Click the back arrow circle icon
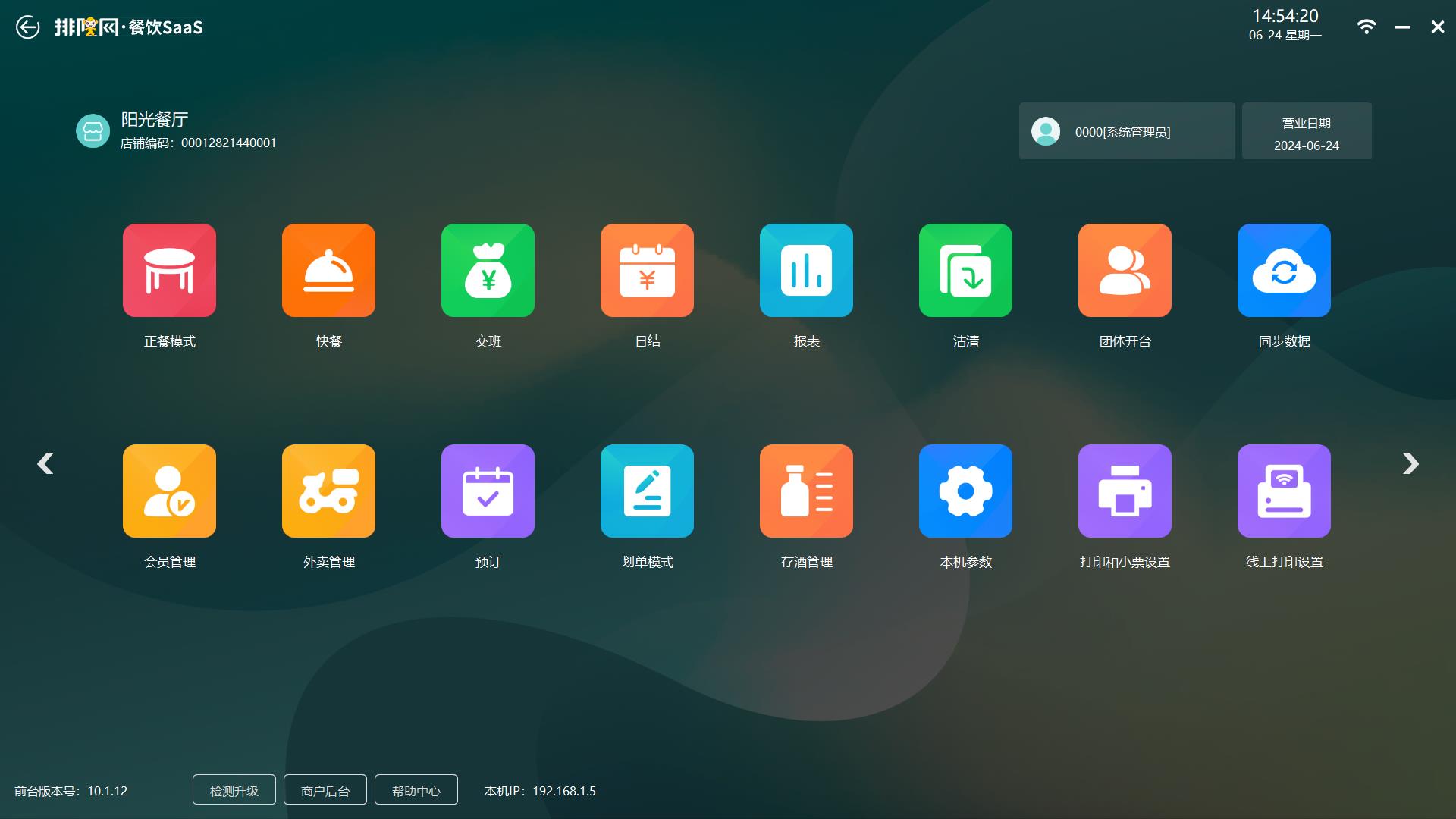The image size is (1456, 819). [28, 27]
